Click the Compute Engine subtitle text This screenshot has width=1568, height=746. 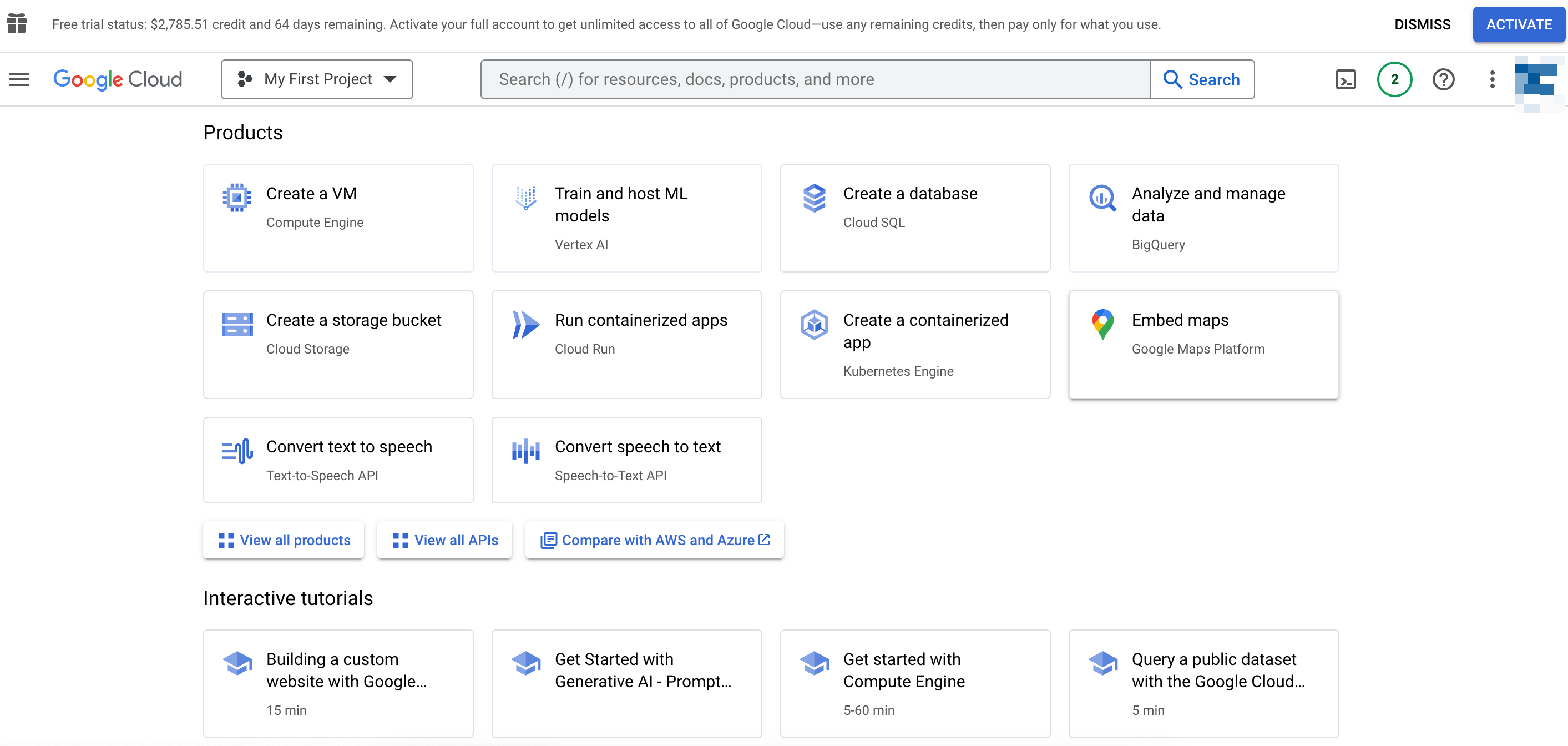[x=315, y=222]
